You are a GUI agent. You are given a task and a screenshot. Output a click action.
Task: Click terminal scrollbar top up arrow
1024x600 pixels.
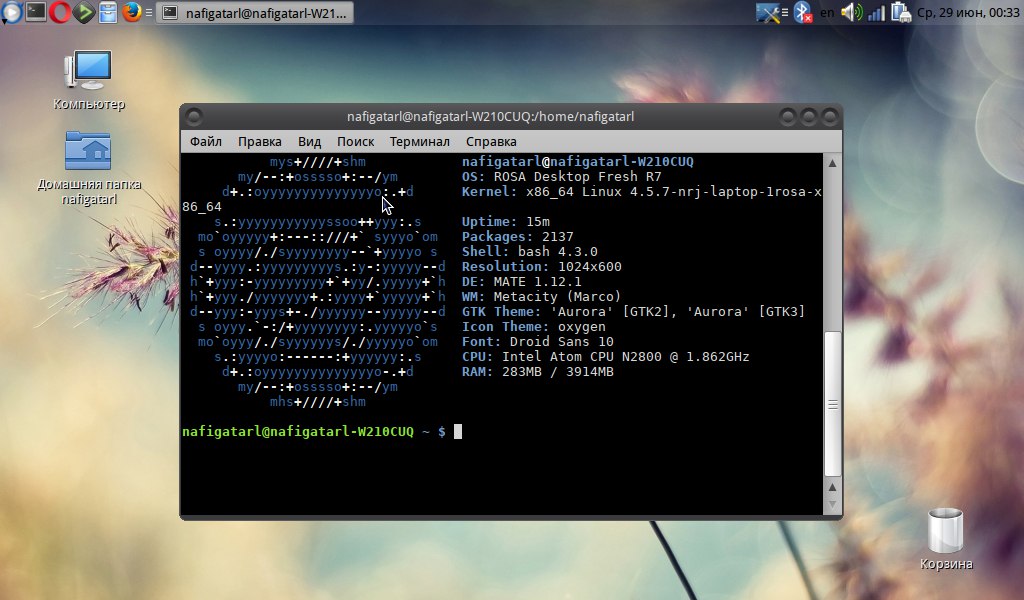tap(832, 163)
